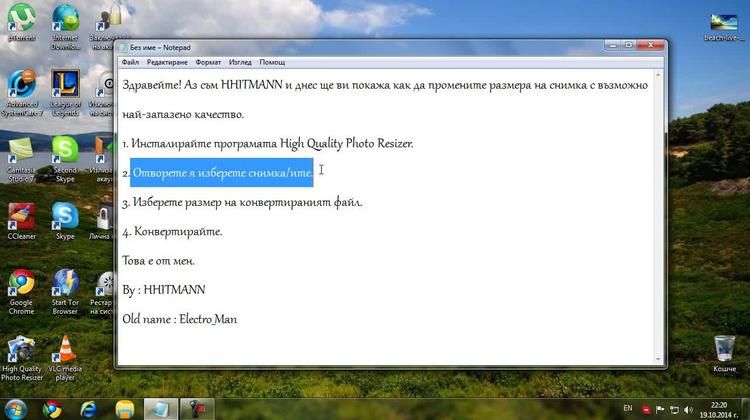Viewport: 750px width, 420px height.
Task: Maximize the Notepad window
Action: [629, 45]
